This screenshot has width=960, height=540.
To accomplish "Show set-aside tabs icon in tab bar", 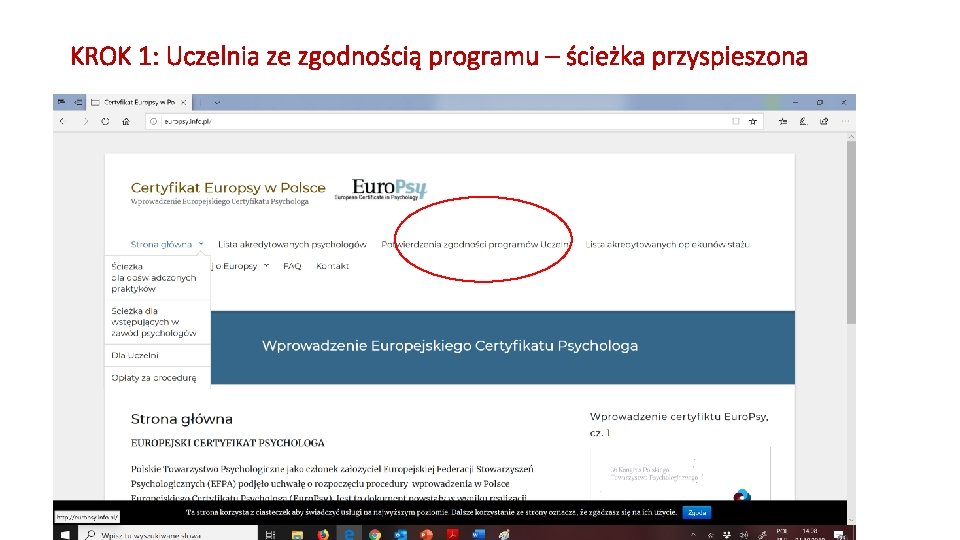I will tap(61, 102).
